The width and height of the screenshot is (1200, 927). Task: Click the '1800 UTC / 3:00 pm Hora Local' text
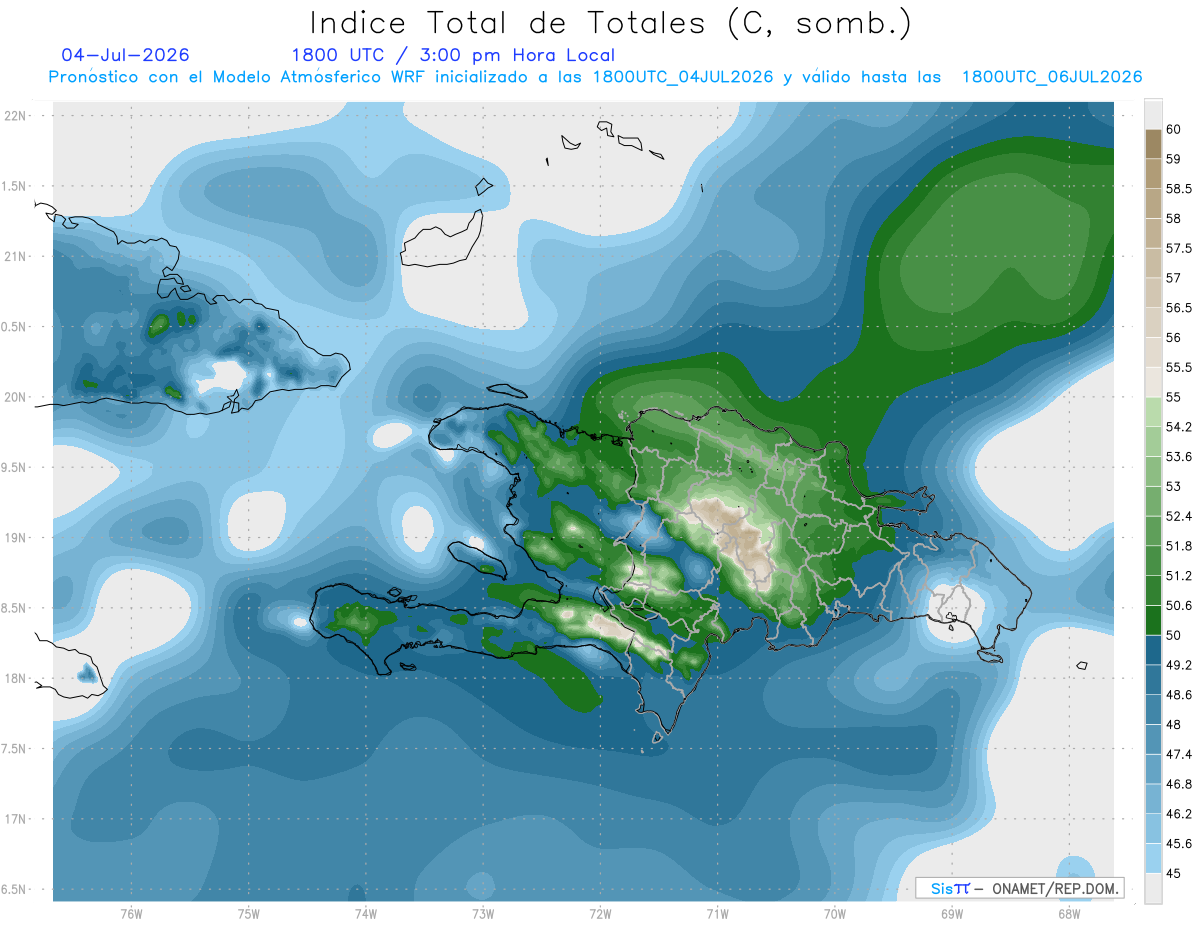pyautogui.click(x=453, y=55)
